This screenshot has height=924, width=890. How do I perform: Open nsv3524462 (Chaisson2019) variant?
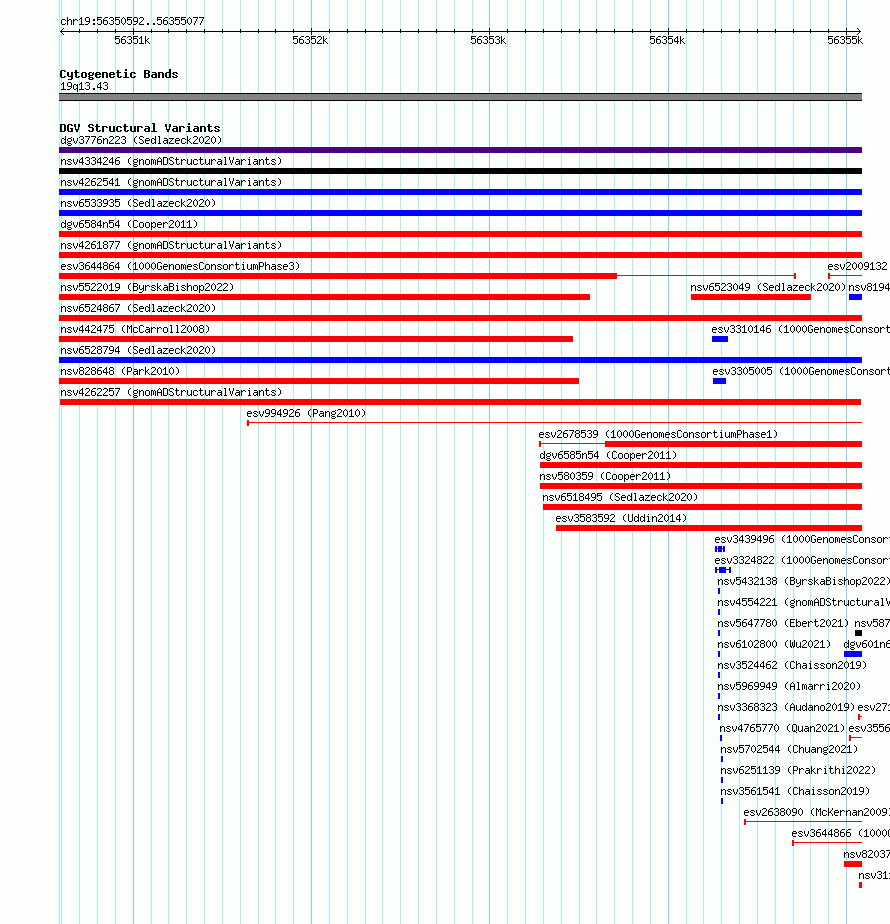[792, 665]
